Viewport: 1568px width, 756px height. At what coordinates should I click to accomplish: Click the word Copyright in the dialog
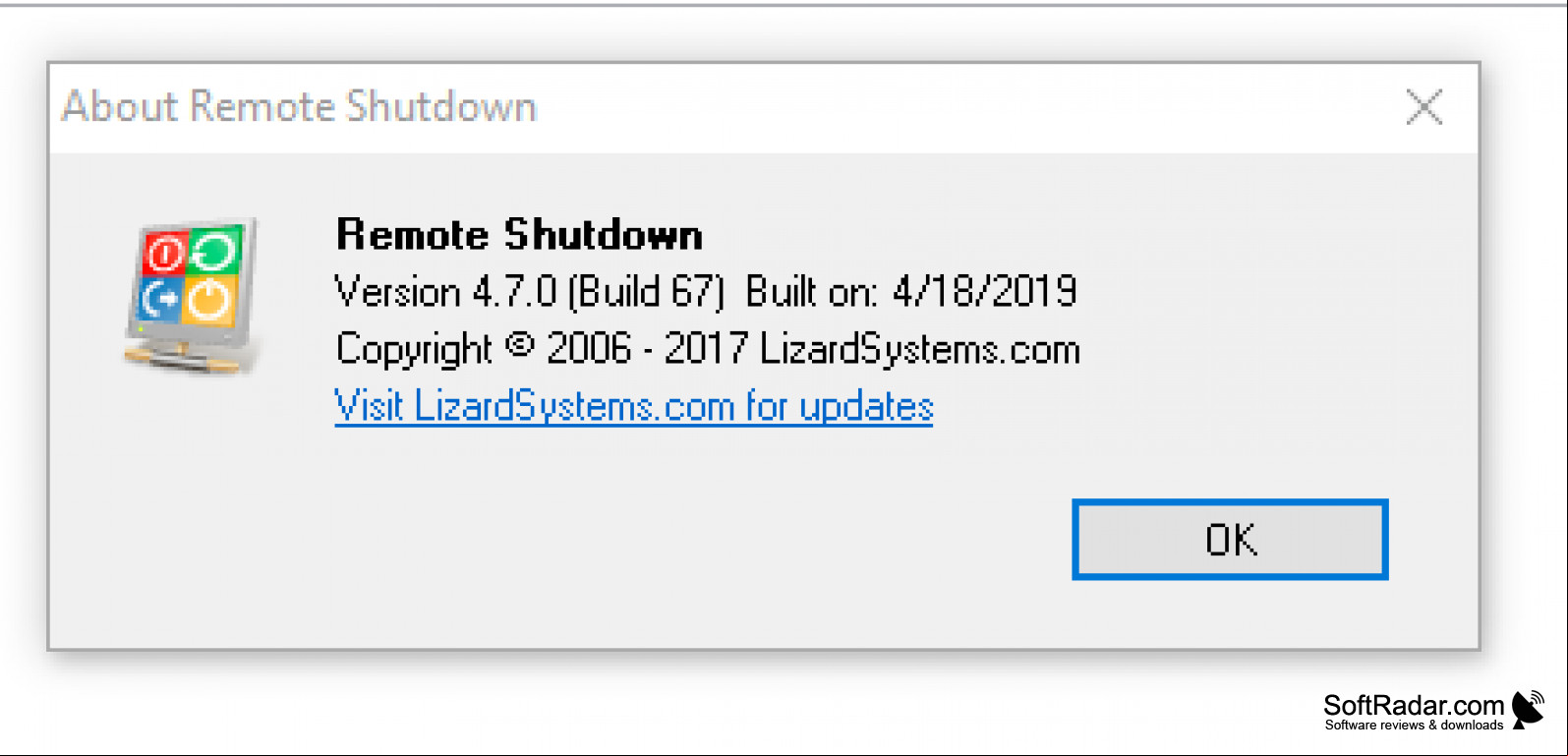(414, 350)
